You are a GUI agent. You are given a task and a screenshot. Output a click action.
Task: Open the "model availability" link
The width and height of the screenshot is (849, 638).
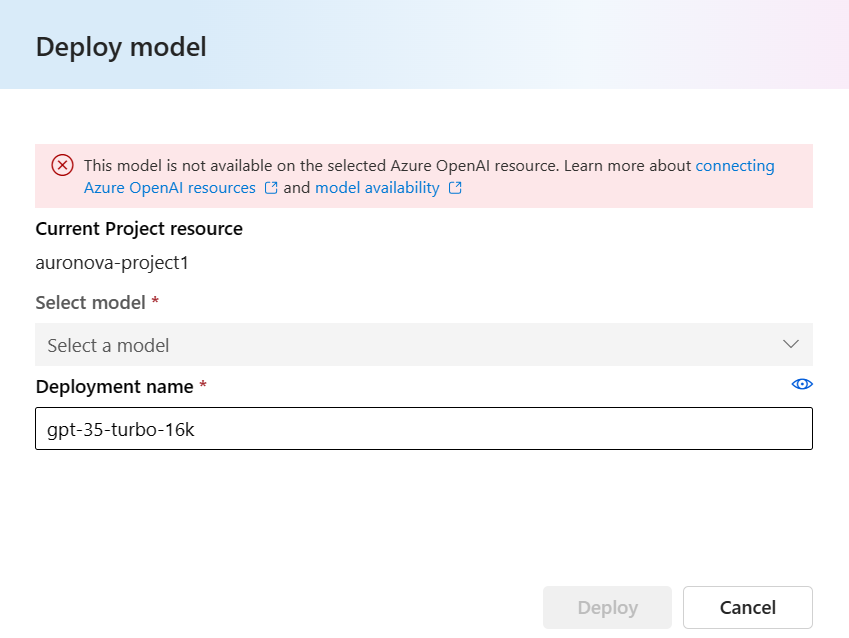(377, 188)
